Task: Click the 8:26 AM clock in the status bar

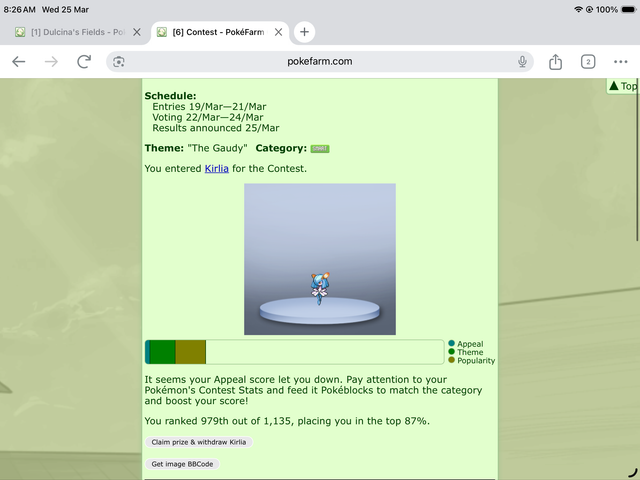Action: click(19, 9)
